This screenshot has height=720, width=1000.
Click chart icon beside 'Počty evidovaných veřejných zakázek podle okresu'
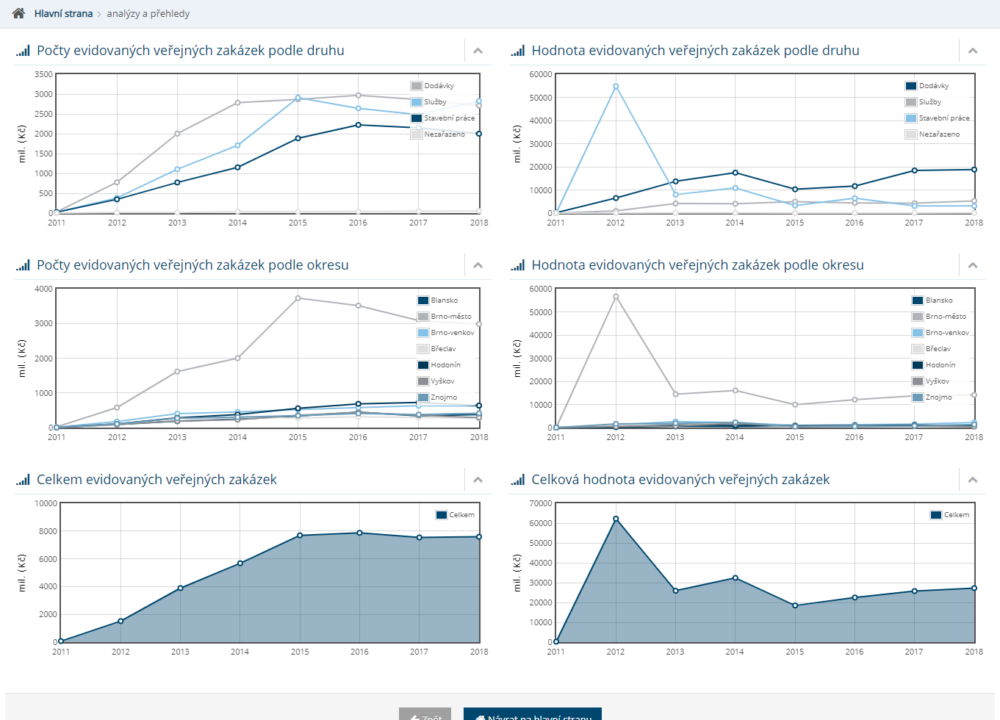coord(23,266)
